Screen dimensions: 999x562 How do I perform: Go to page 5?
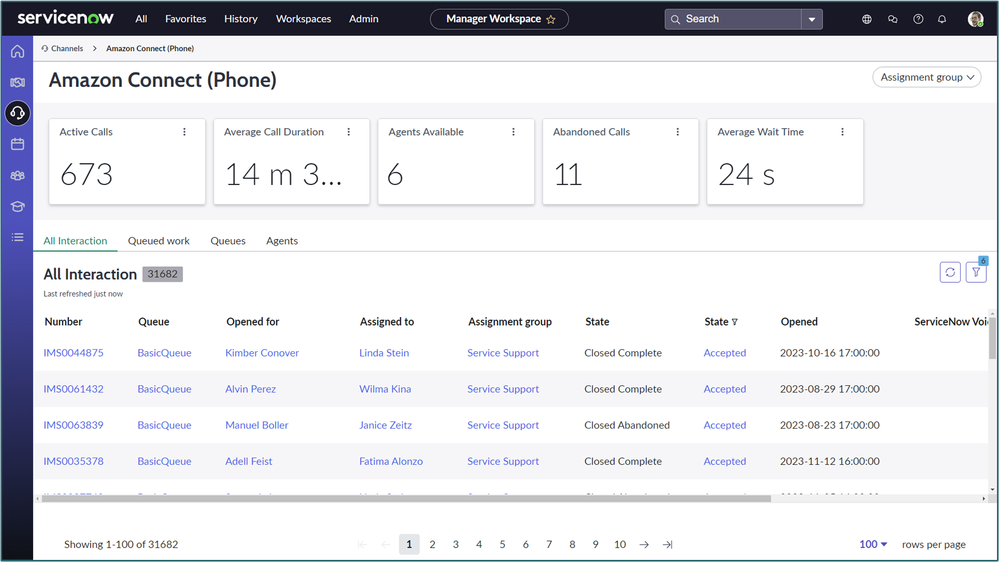[x=502, y=544]
